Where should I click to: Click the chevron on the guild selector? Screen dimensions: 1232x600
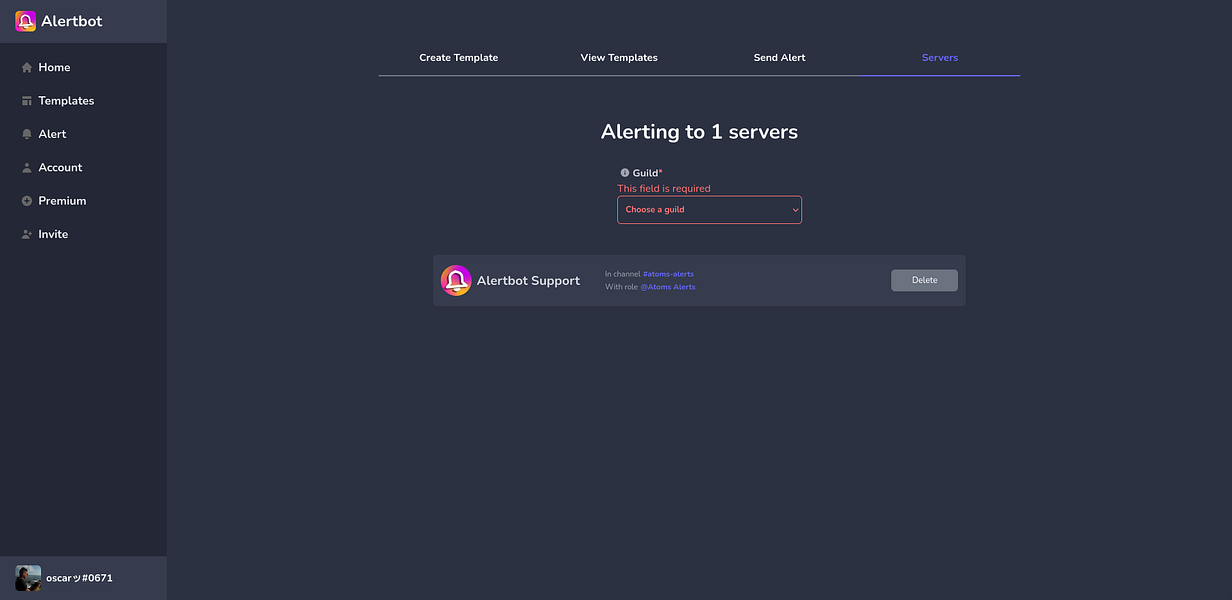(x=794, y=209)
